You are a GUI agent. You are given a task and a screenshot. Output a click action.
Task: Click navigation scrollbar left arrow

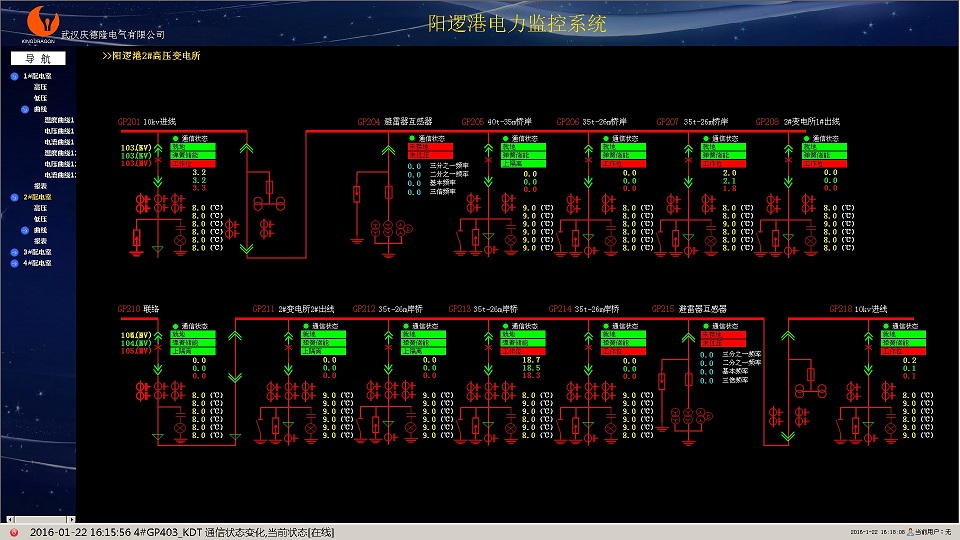[9, 519]
